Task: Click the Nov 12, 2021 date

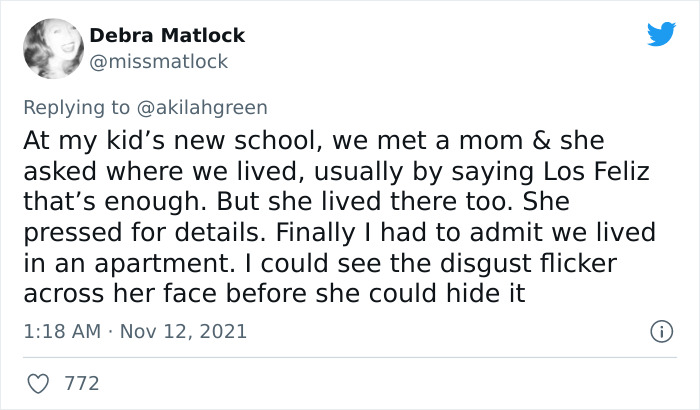Action: (x=184, y=331)
